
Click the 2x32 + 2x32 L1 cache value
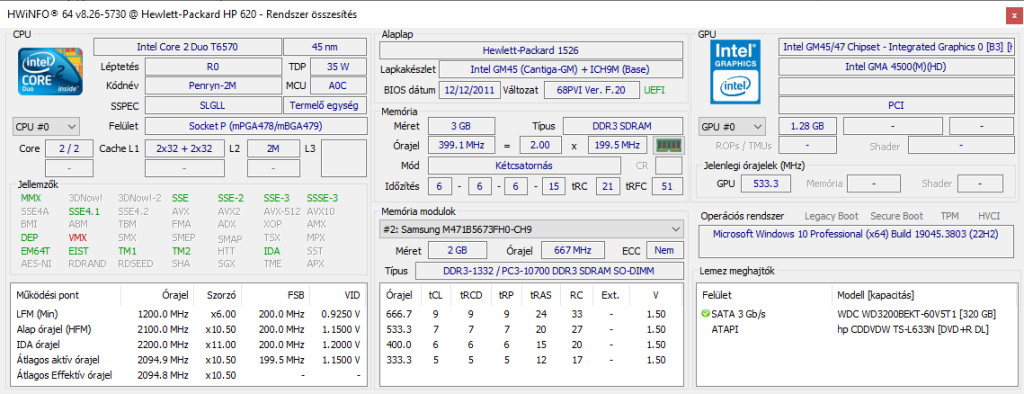pos(185,148)
